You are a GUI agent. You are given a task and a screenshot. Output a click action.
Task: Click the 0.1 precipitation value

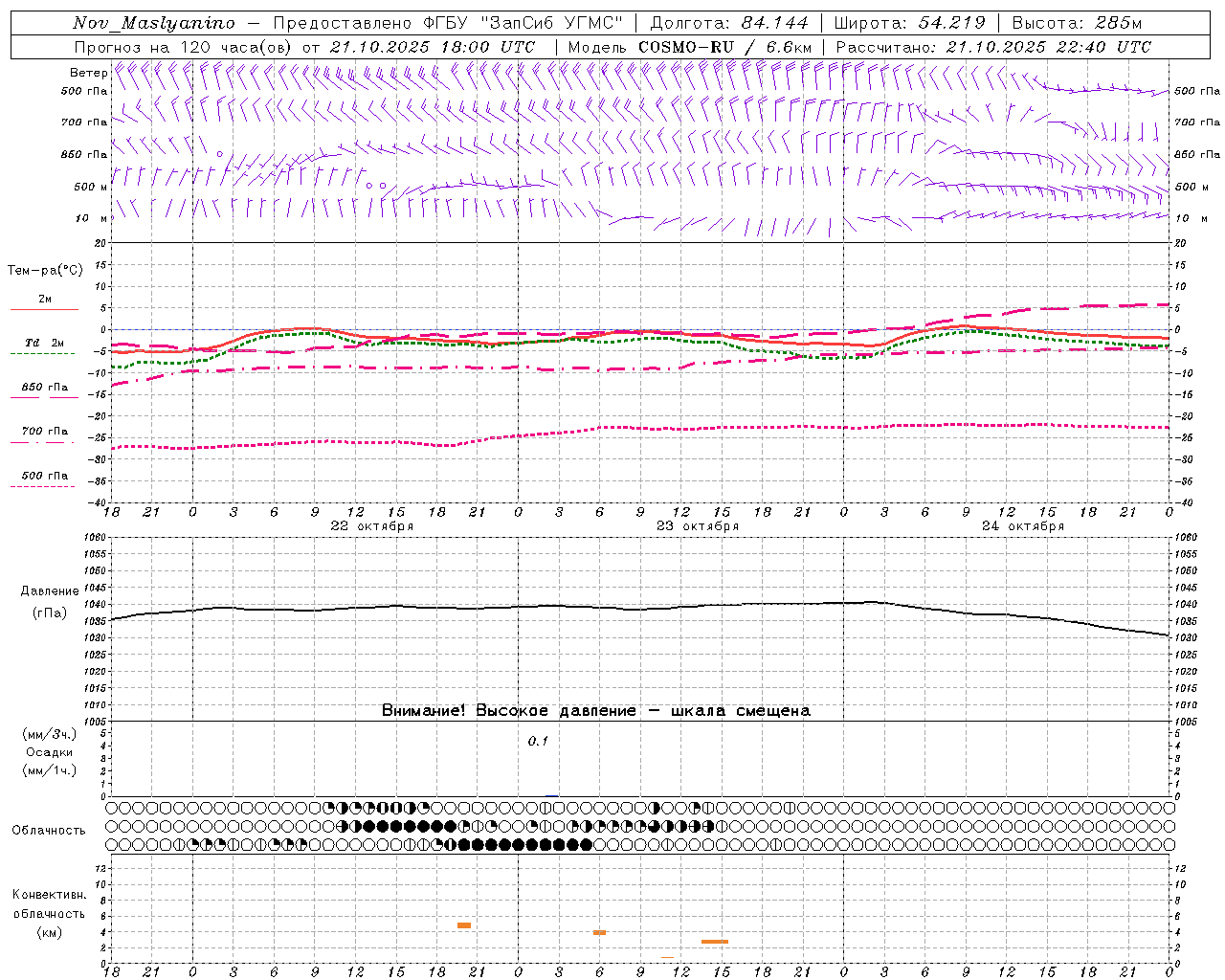click(x=538, y=742)
